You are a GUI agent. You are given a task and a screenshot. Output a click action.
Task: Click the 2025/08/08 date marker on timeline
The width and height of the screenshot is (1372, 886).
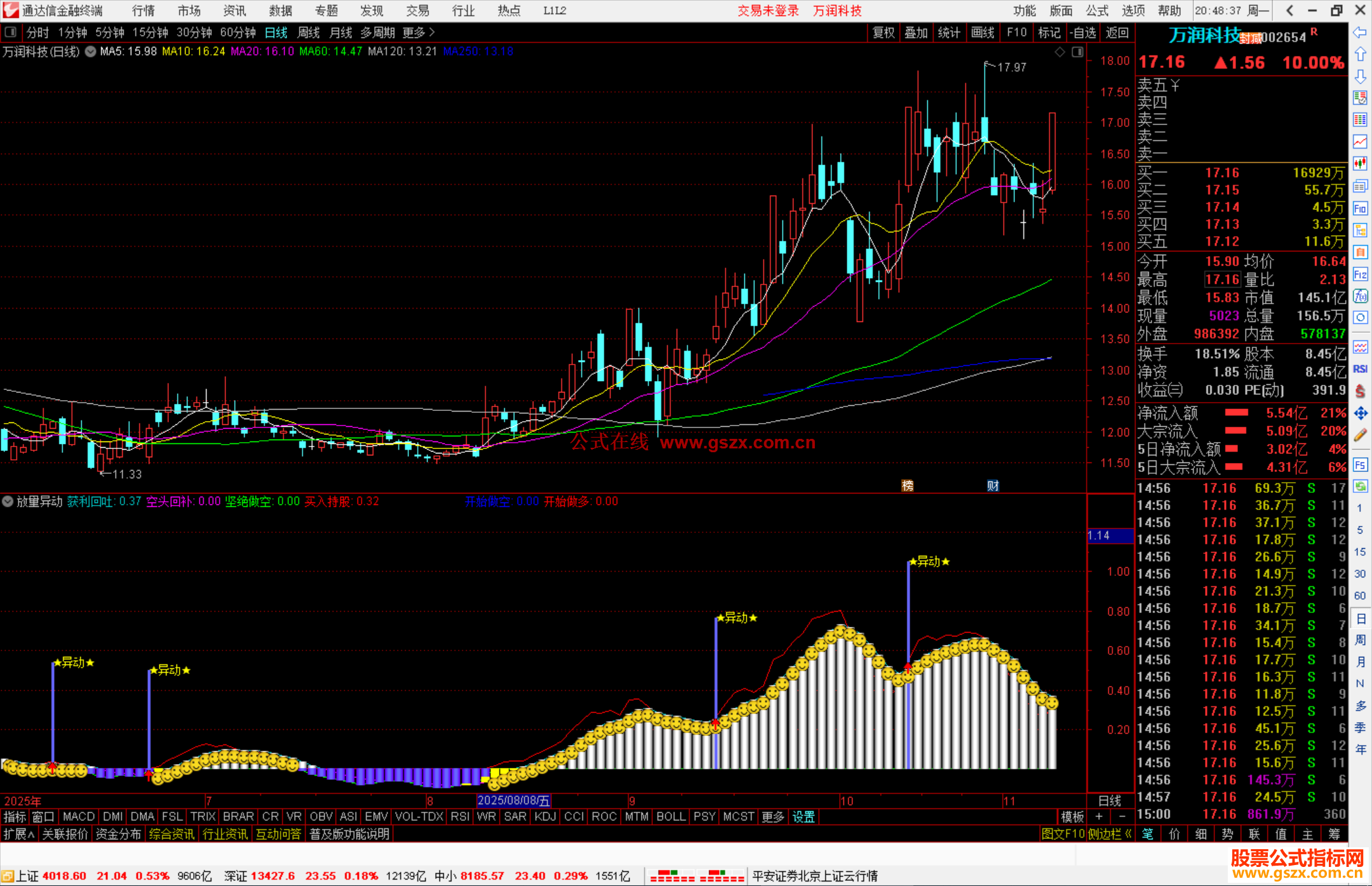[513, 801]
